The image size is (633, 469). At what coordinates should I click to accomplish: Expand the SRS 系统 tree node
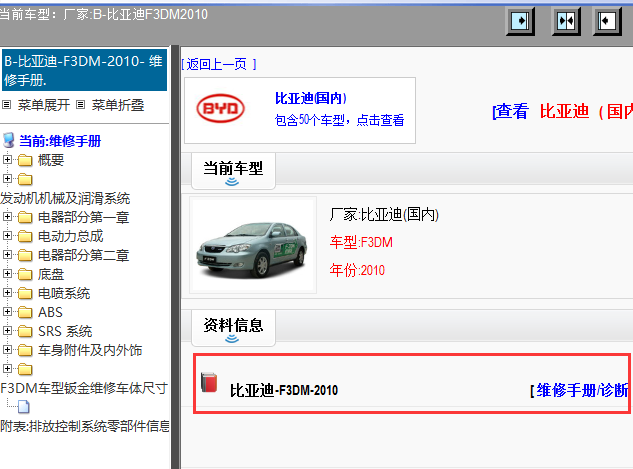coord(7,330)
